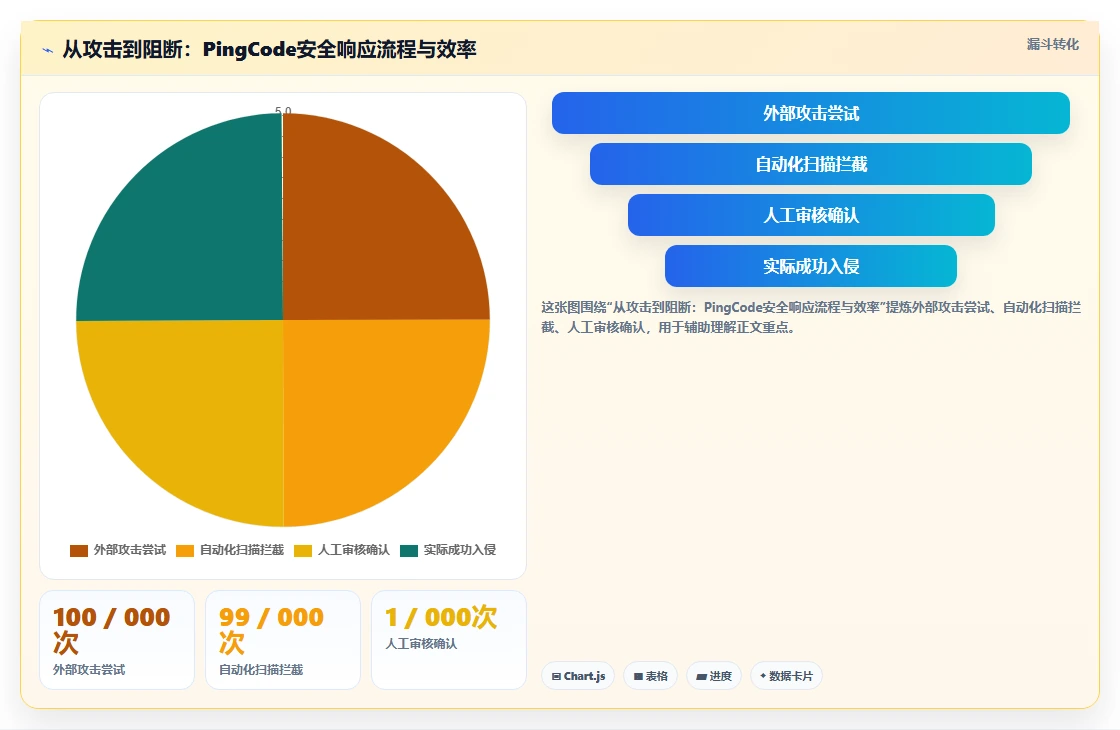1120x730 pixels.
Task: Click the 实际成功入侵 legend label text
Action: pyautogui.click(x=459, y=550)
